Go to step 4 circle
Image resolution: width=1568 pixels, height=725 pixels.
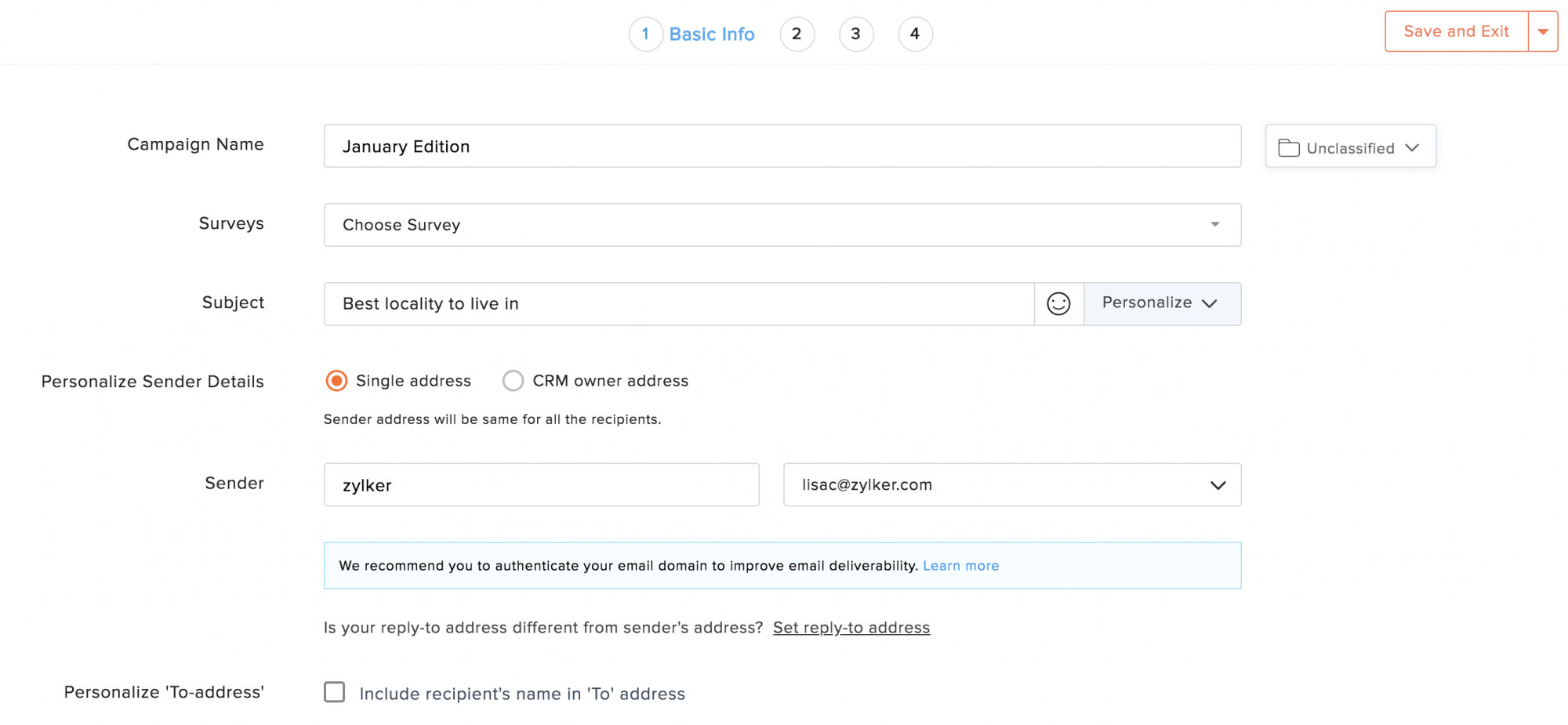point(915,34)
